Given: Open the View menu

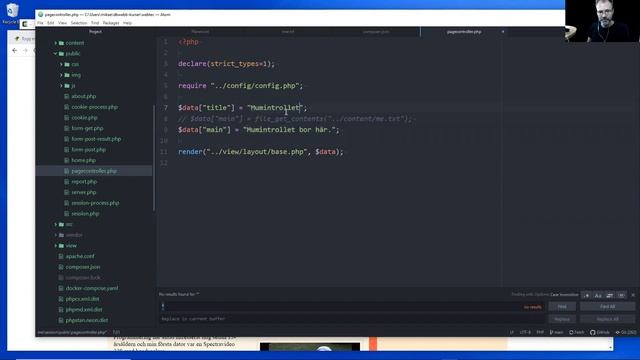Looking at the screenshot, I should tap(62, 23).
